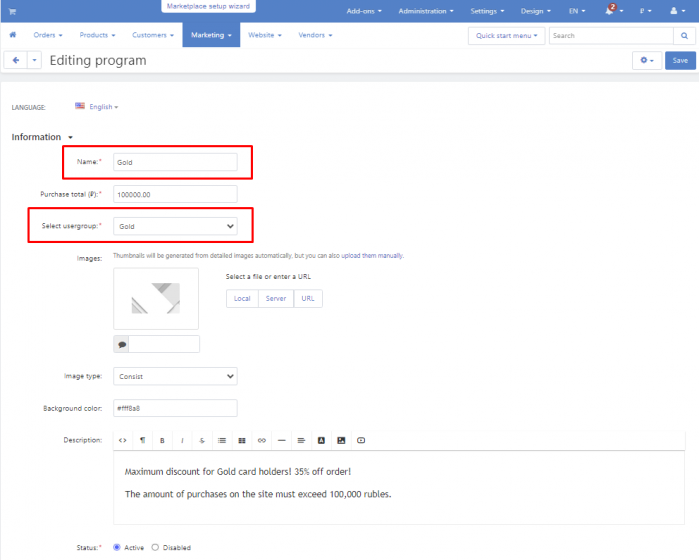The height and width of the screenshot is (560, 700).
Task: Go to the home dashboard icon
Action: (x=13, y=35)
